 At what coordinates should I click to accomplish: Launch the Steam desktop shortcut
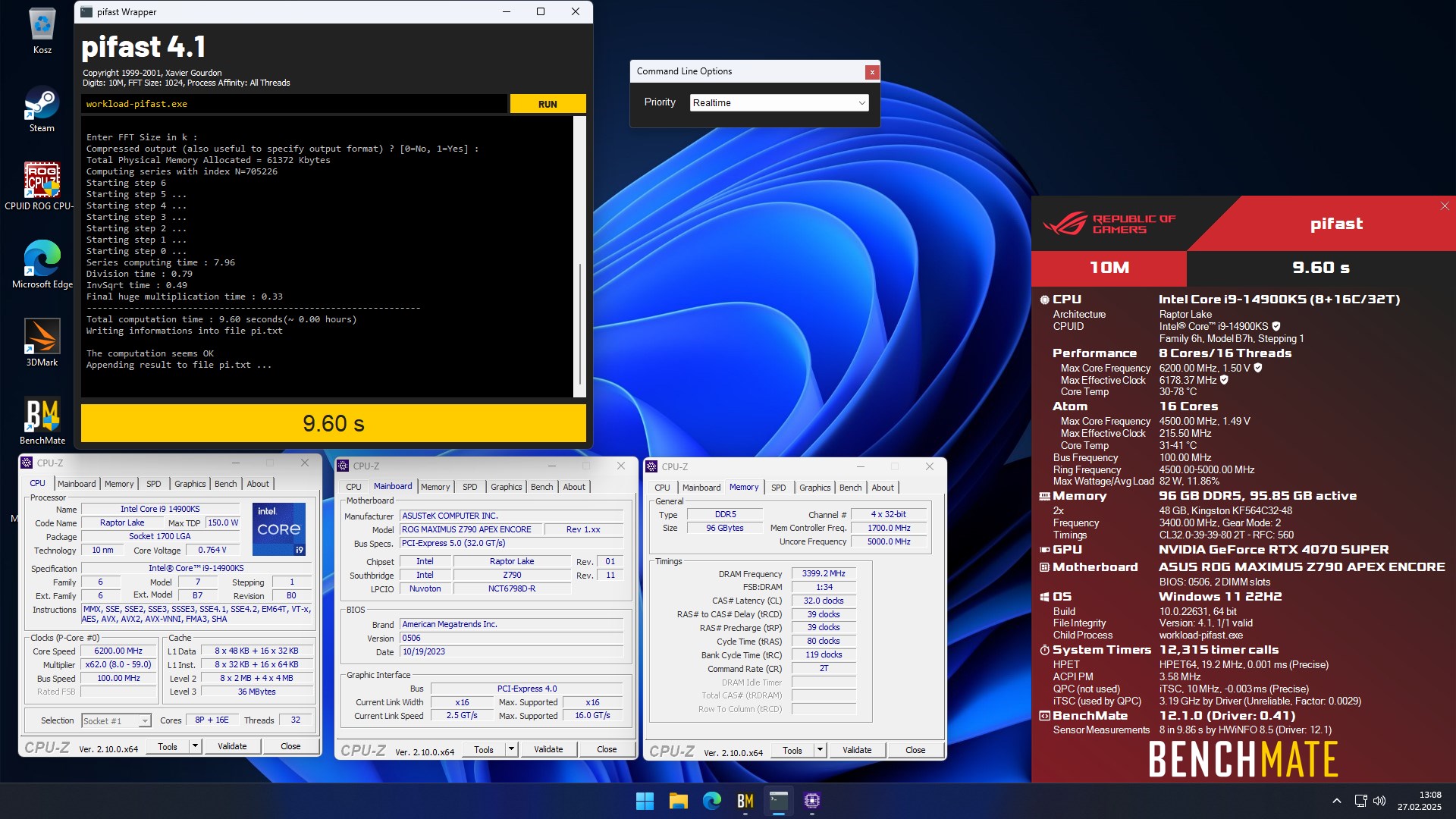(42, 109)
